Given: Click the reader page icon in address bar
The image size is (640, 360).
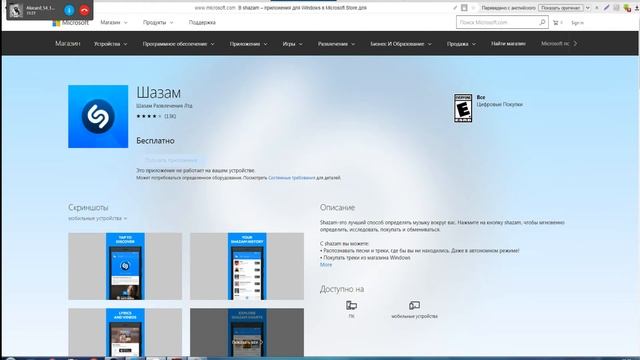Looking at the screenshot, I should (x=464, y=8).
